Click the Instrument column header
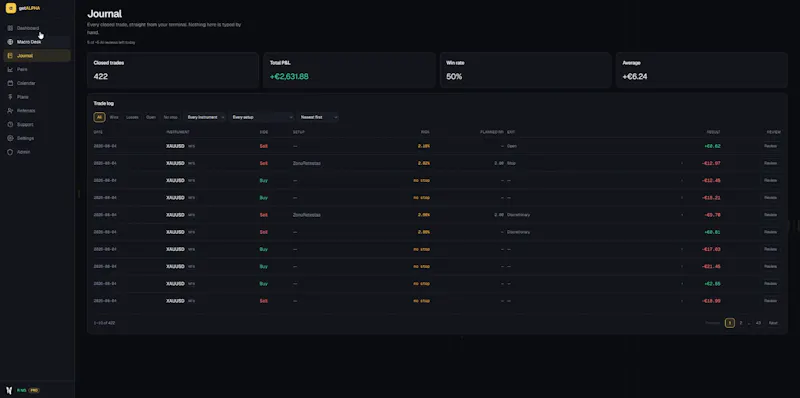Screen dimensions: 800x398 coord(178,132)
